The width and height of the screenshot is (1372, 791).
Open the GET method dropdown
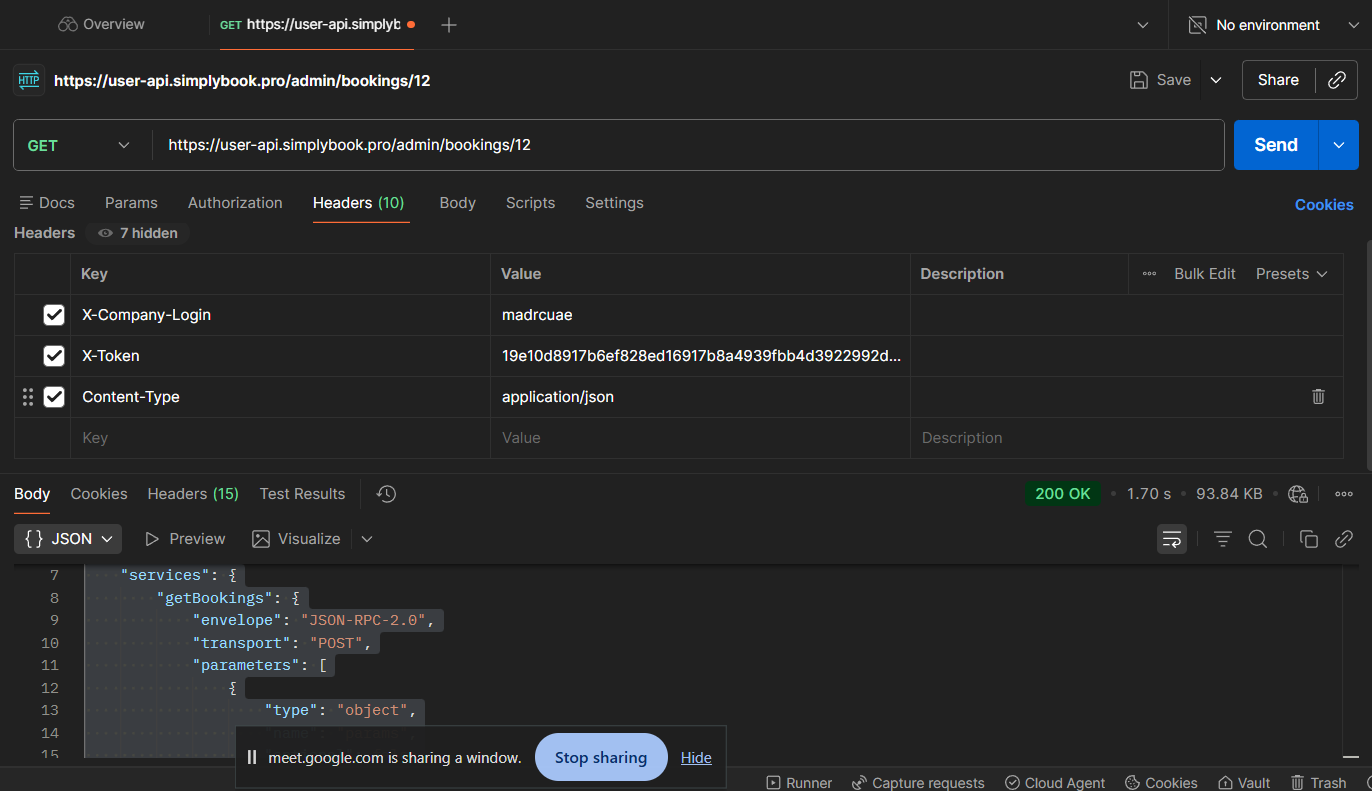(x=80, y=145)
